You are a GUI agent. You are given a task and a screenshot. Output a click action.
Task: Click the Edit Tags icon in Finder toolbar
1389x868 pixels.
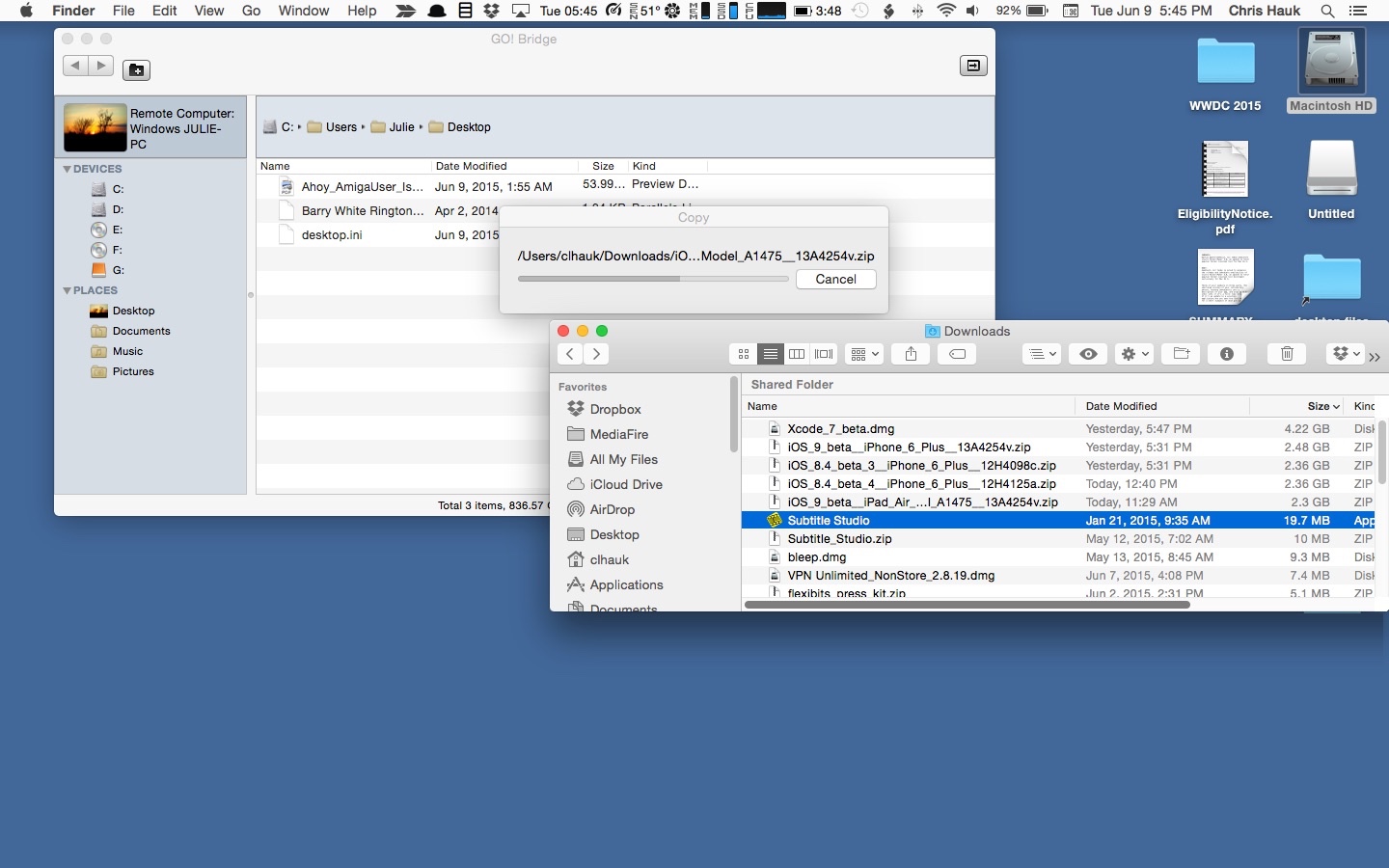click(x=957, y=354)
